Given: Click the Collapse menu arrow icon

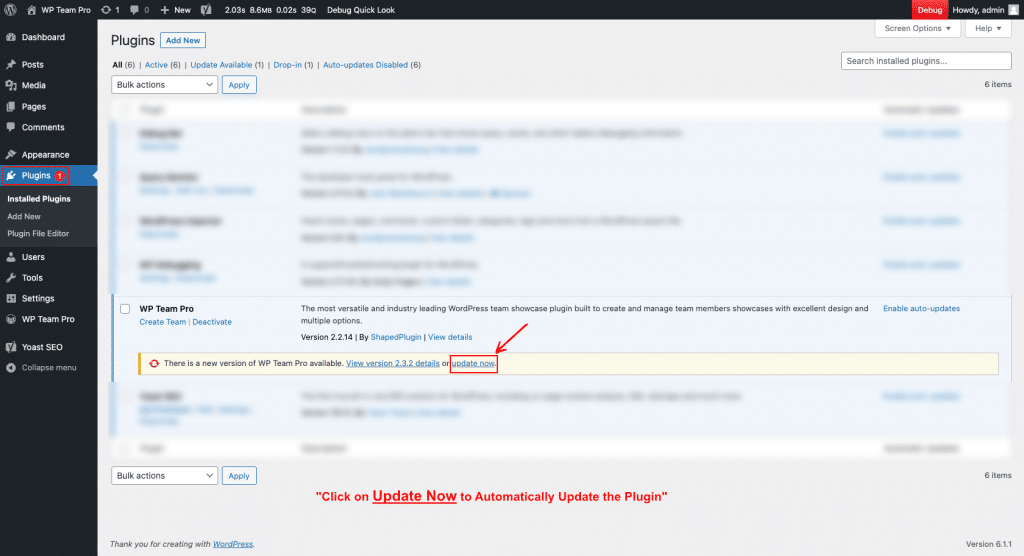Looking at the screenshot, I should pos(10,368).
